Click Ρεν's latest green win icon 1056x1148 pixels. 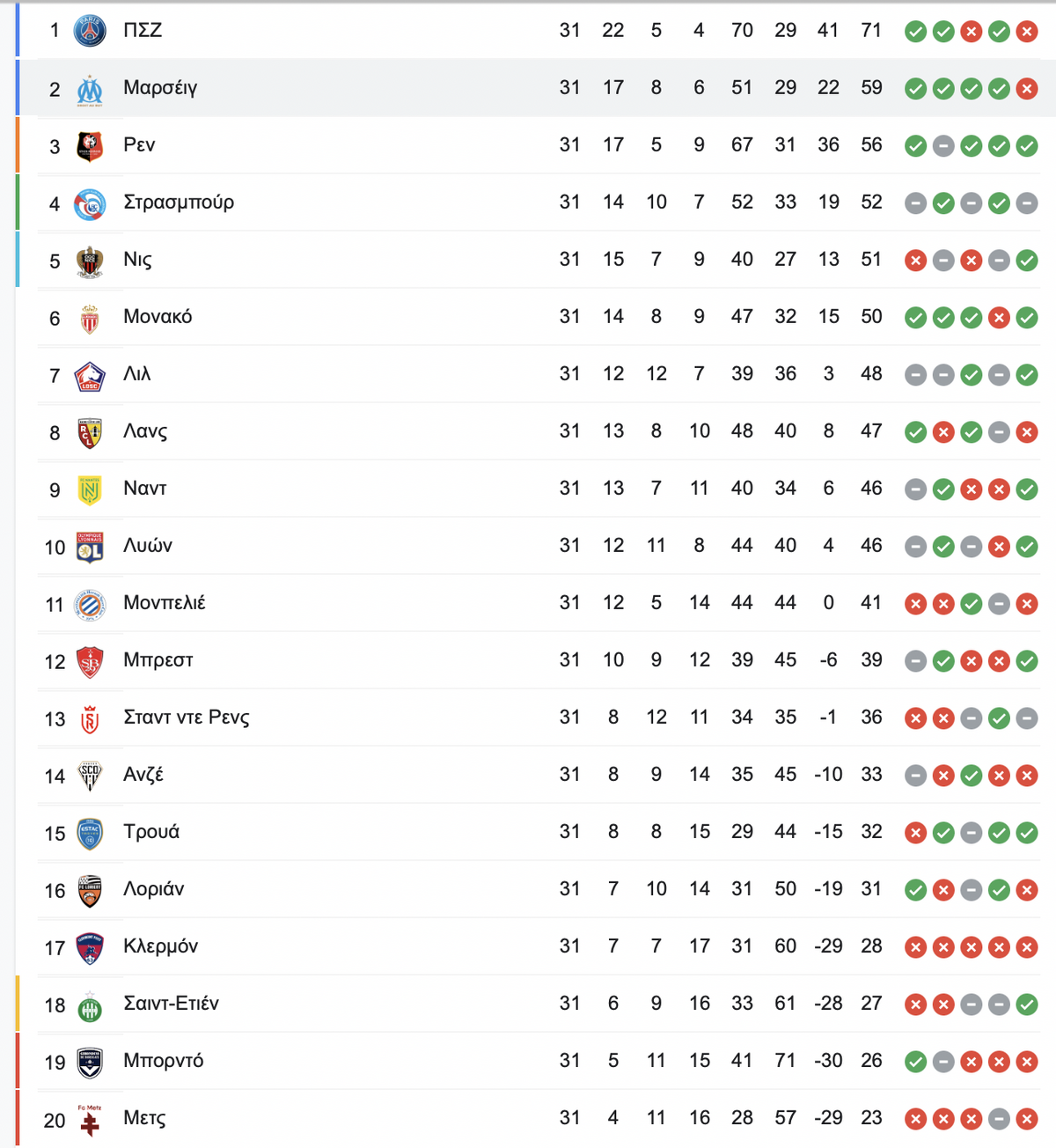[x=1026, y=146]
